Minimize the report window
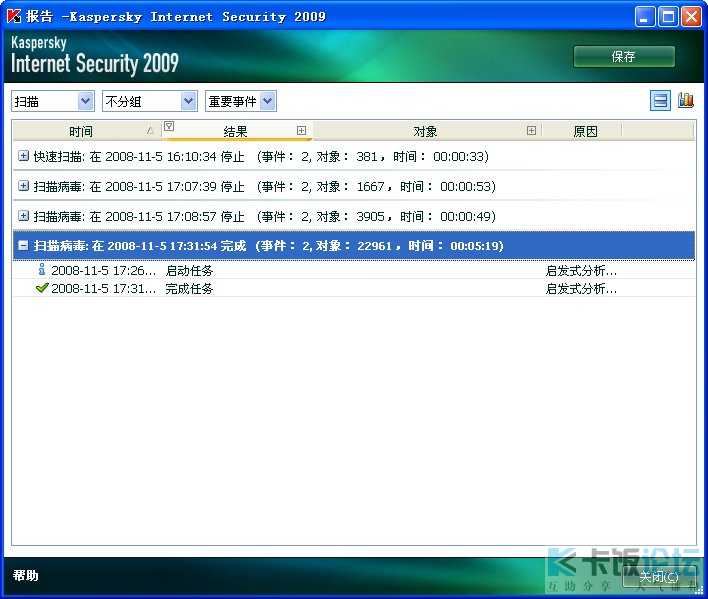Screen dimensions: 708x599 point(644,17)
